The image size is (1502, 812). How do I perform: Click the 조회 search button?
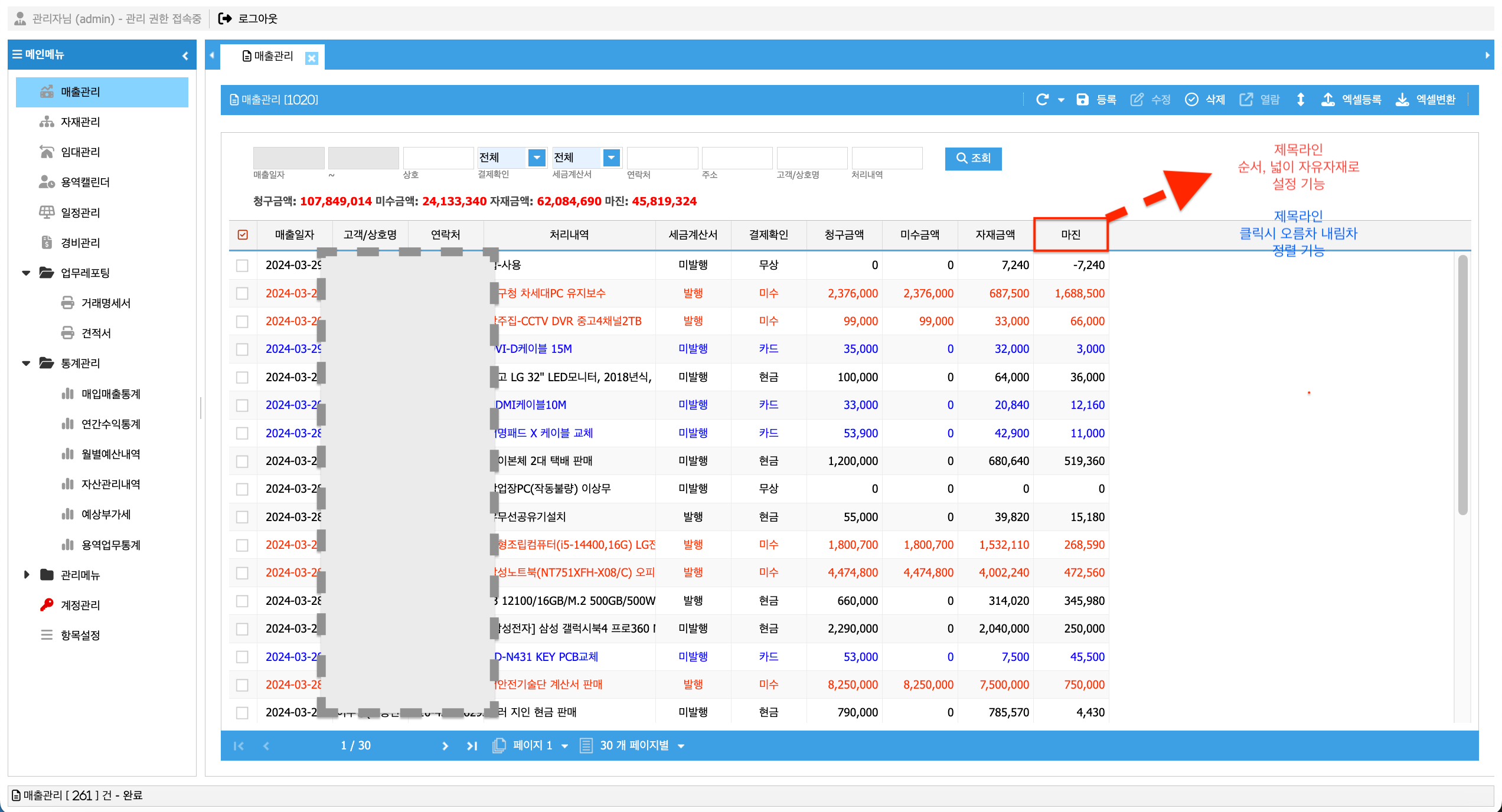(x=973, y=158)
